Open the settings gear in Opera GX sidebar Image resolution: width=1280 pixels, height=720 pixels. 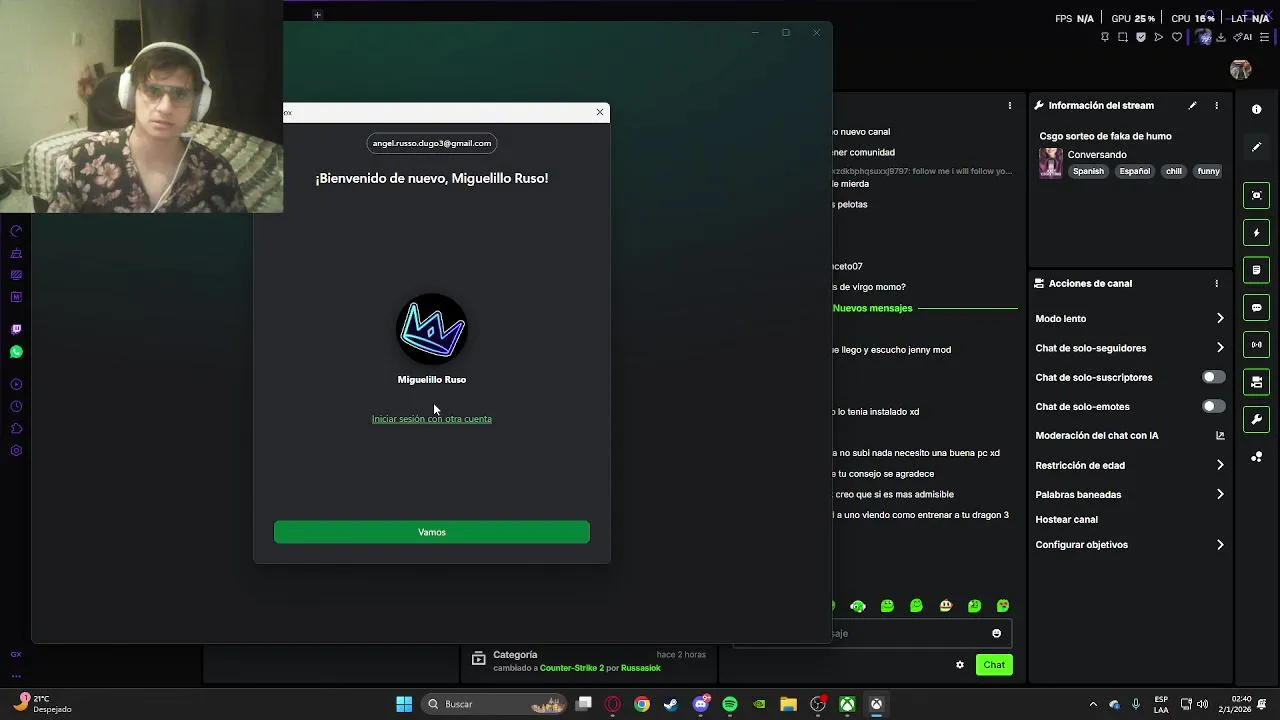tap(16, 451)
